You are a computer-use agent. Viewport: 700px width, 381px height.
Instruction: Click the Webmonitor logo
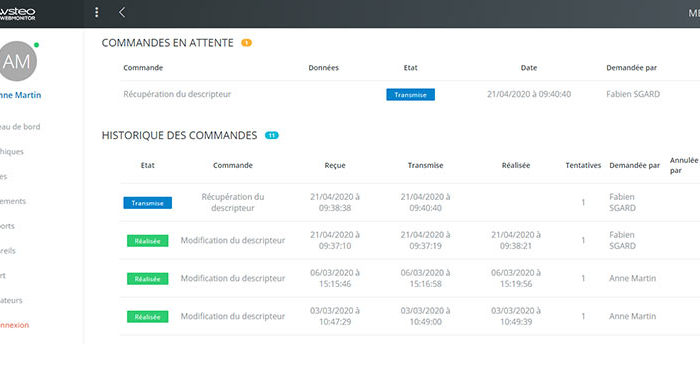point(17,13)
